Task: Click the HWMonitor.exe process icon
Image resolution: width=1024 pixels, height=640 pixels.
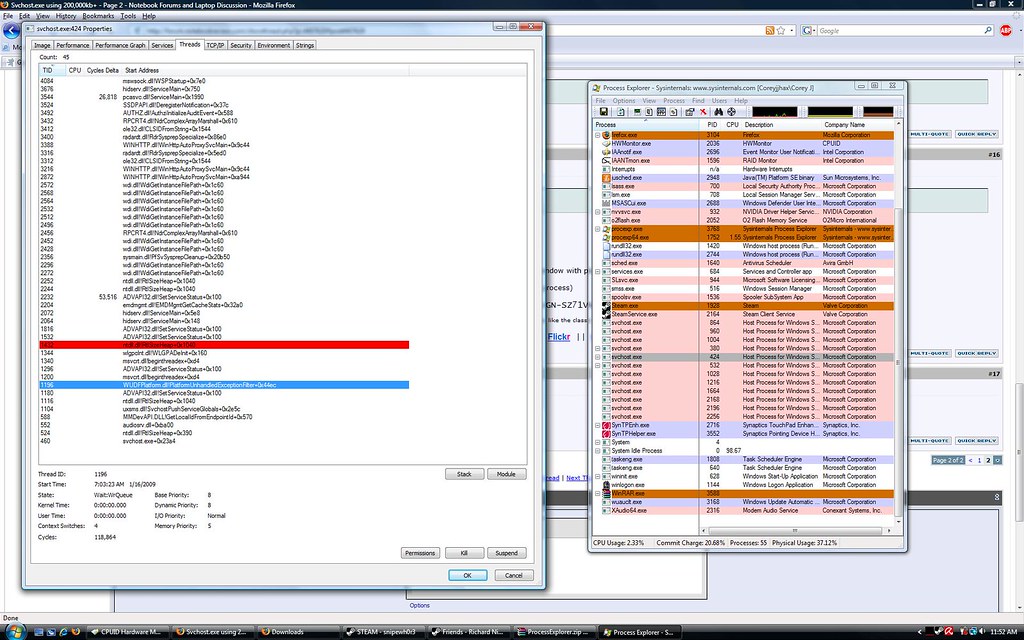Action: (x=607, y=144)
